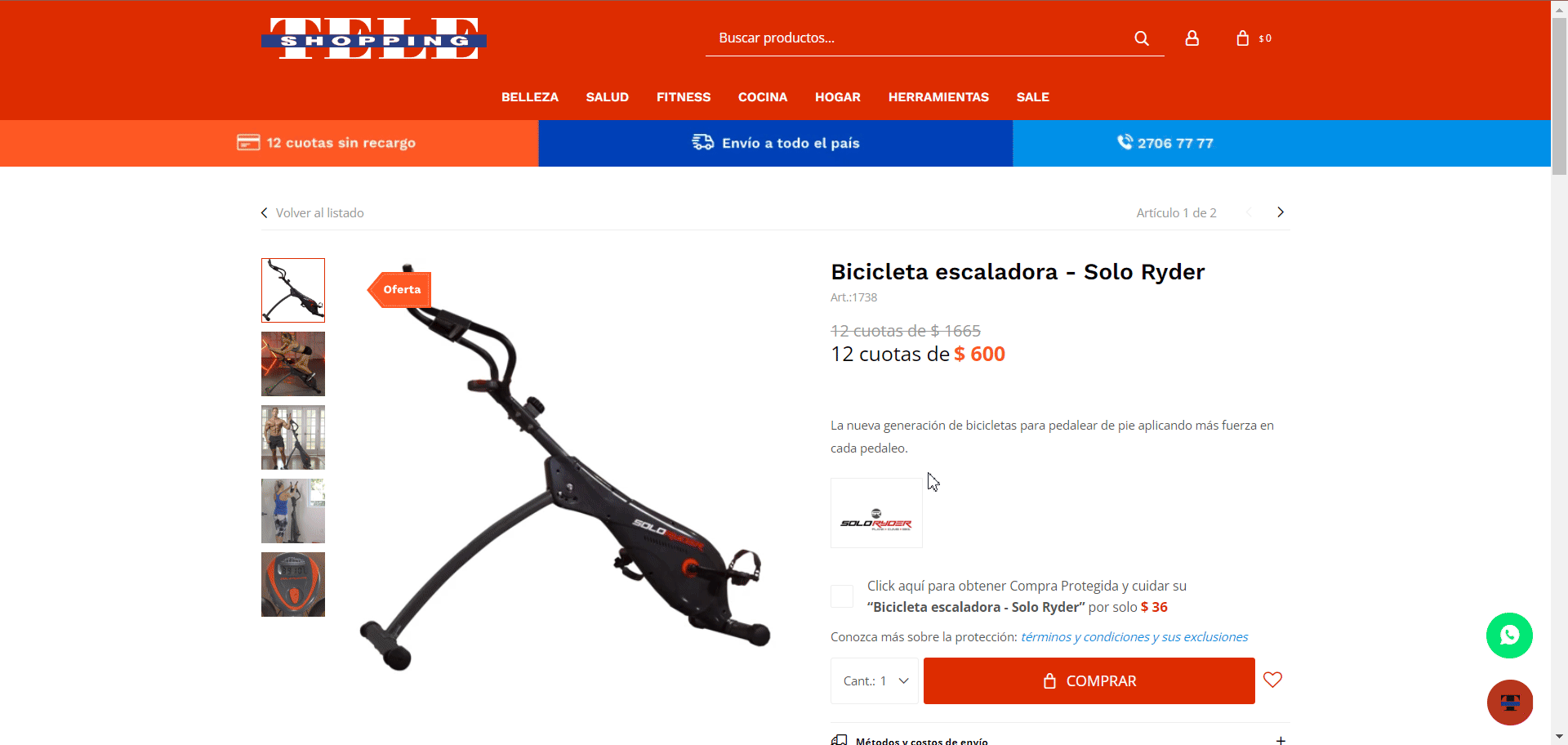Viewport: 1568px width, 745px height.
Task: Open the Cant. quantity dropdown
Action: (x=875, y=680)
